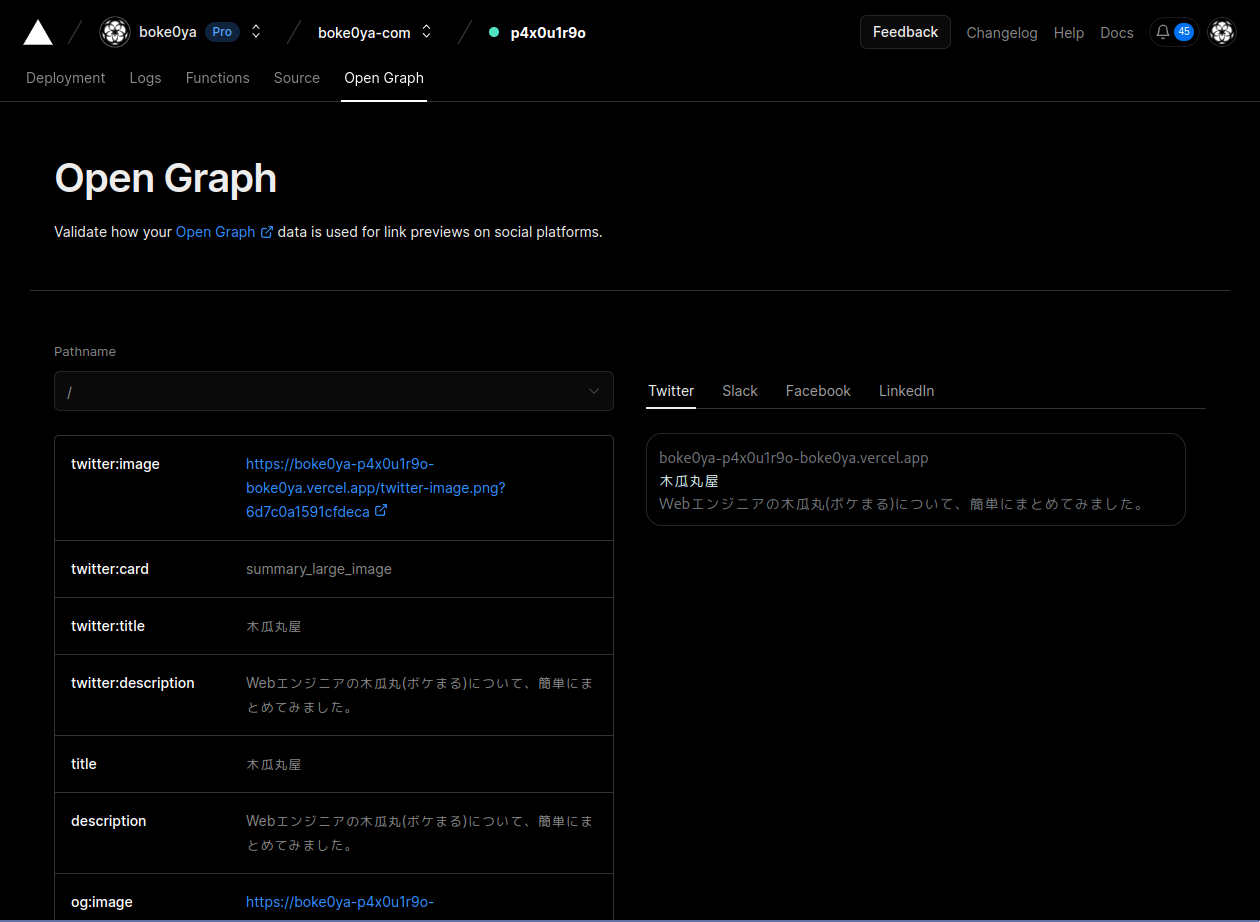Open the og:image URL link
The image size is (1260, 922).
[340, 902]
